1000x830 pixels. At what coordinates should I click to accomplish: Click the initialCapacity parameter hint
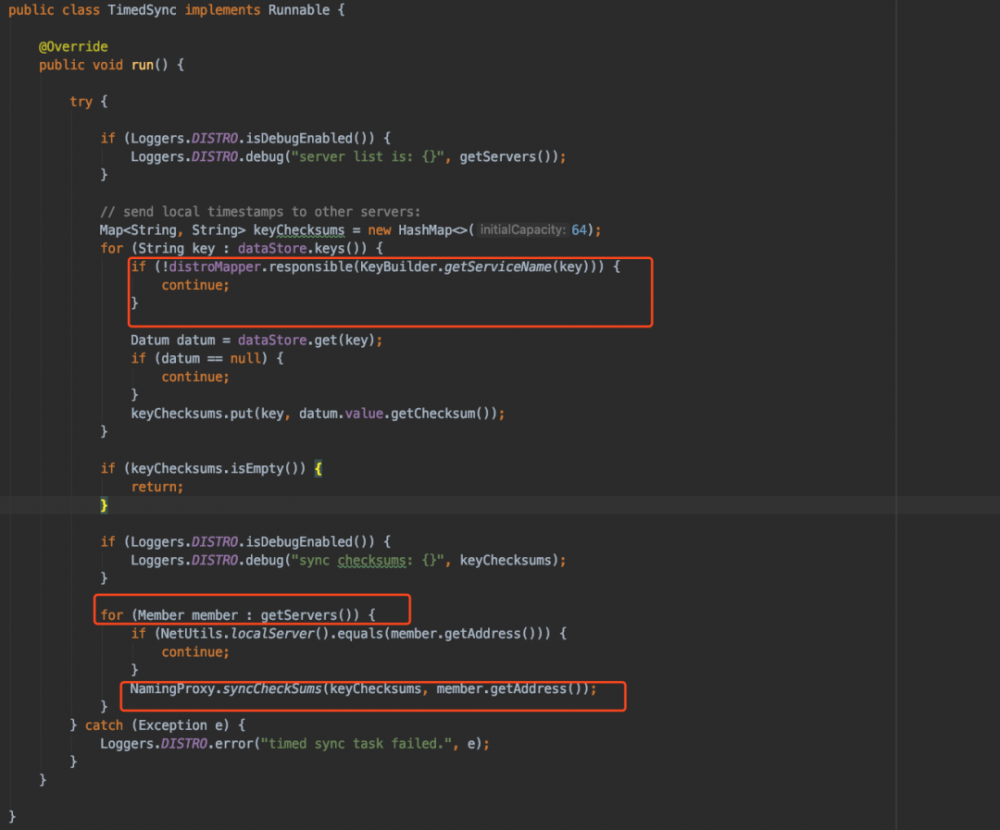tap(522, 230)
